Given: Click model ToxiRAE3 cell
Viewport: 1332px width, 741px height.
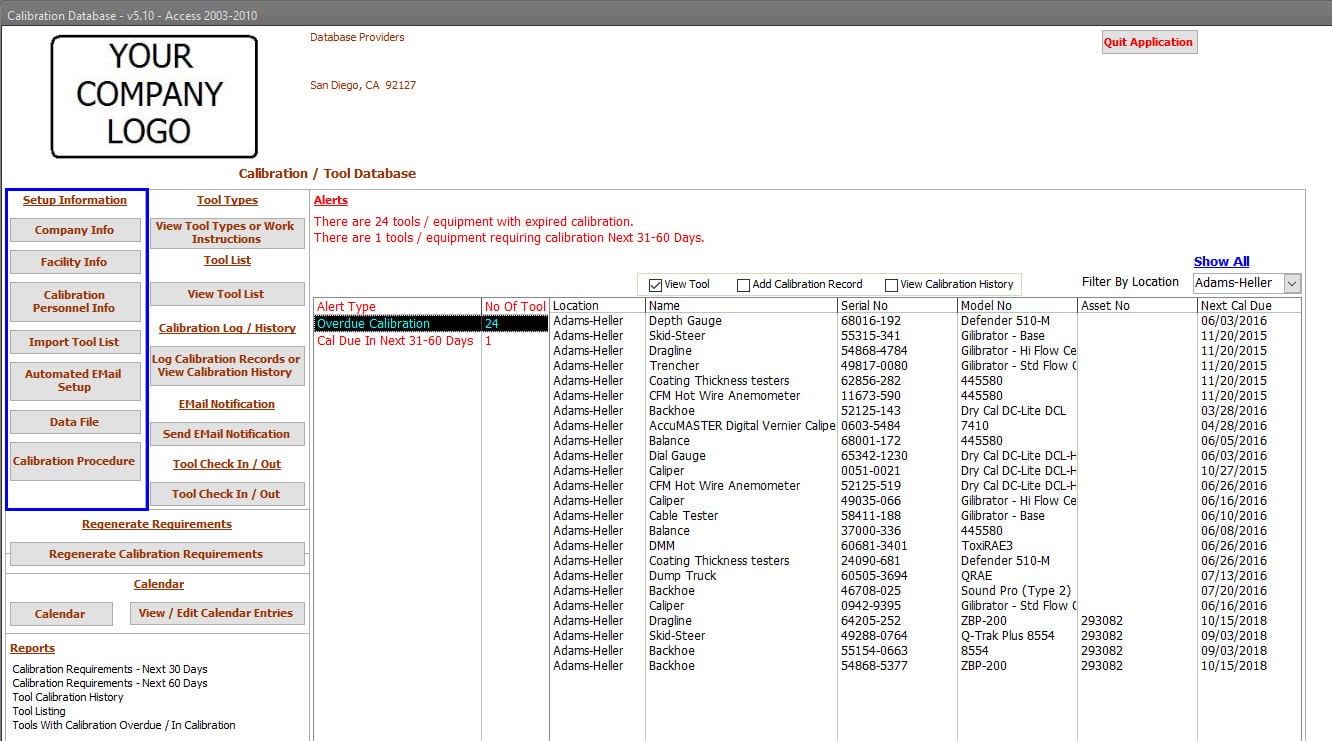Looking at the screenshot, I should tap(987, 546).
